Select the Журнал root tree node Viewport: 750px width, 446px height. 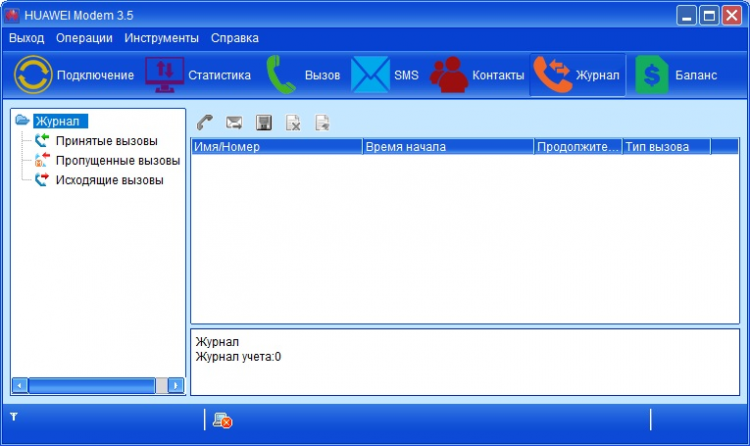click(60, 121)
